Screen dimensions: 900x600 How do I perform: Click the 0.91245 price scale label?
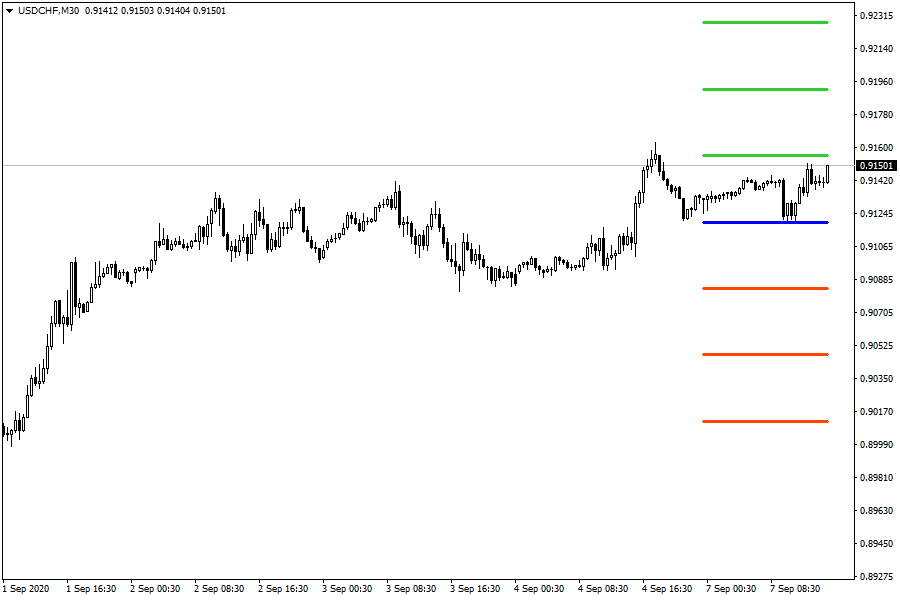(x=877, y=214)
